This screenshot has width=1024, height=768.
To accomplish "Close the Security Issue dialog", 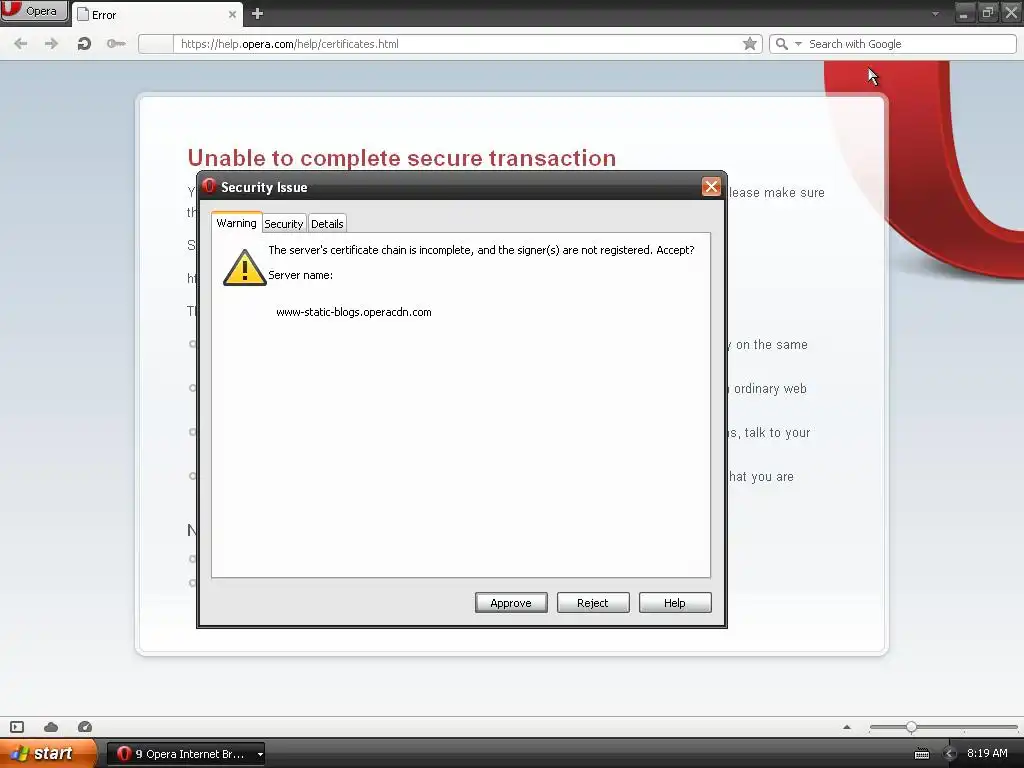I will pos(711,187).
